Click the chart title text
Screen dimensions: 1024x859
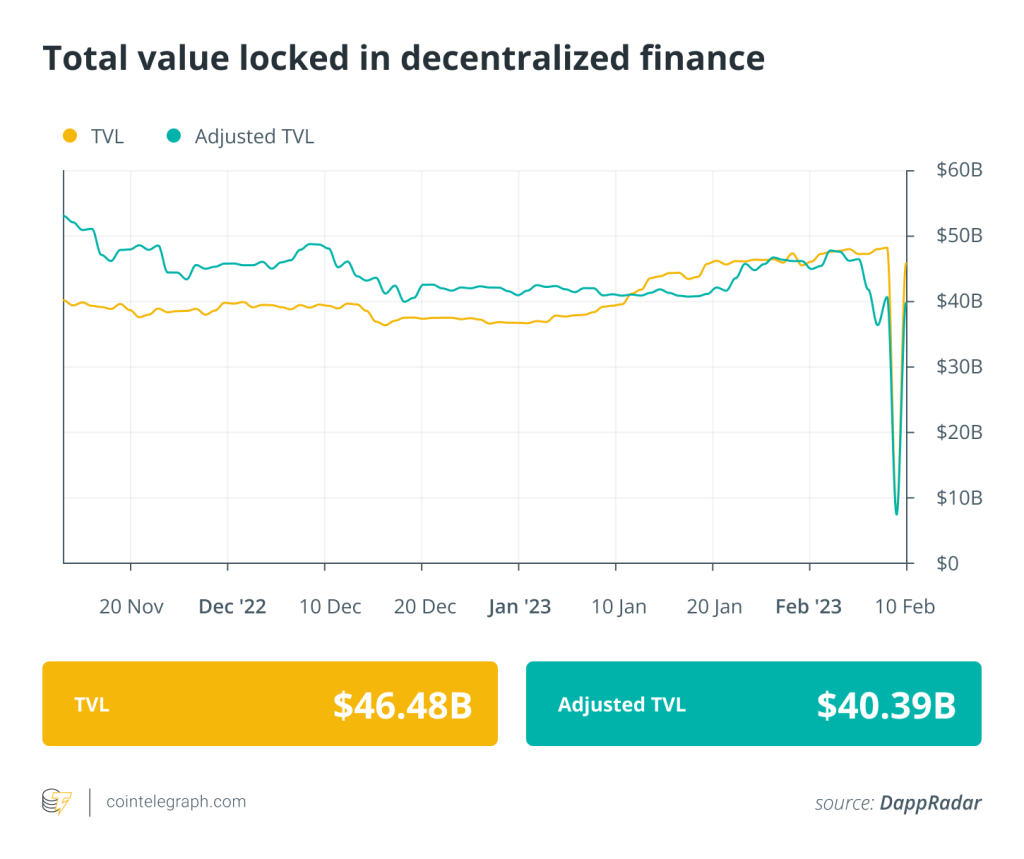pos(403,58)
